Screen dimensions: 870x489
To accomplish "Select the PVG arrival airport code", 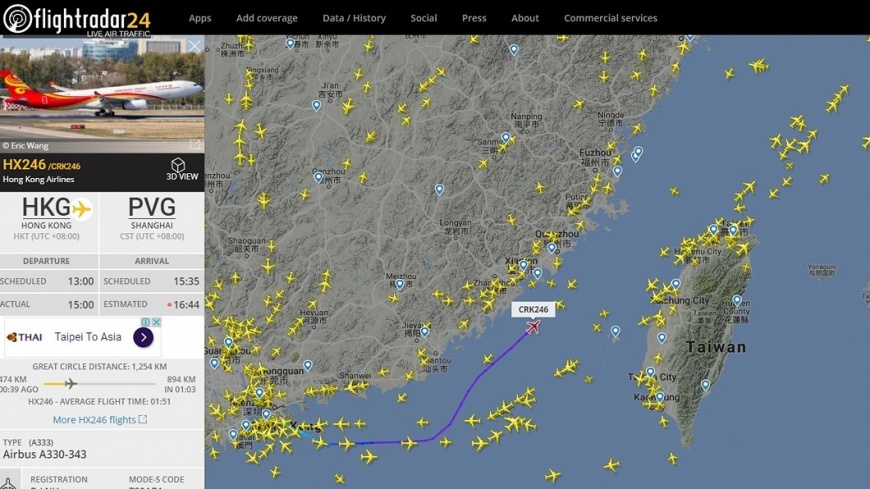I will [151, 208].
